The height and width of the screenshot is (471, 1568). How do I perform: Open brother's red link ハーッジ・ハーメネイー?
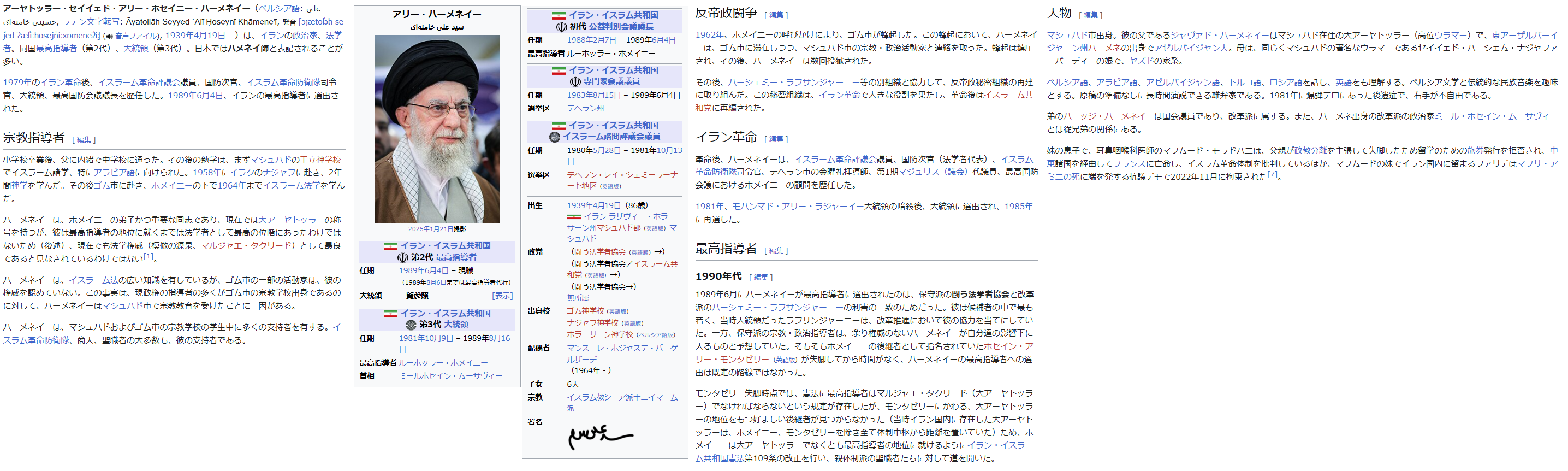coord(1108,116)
